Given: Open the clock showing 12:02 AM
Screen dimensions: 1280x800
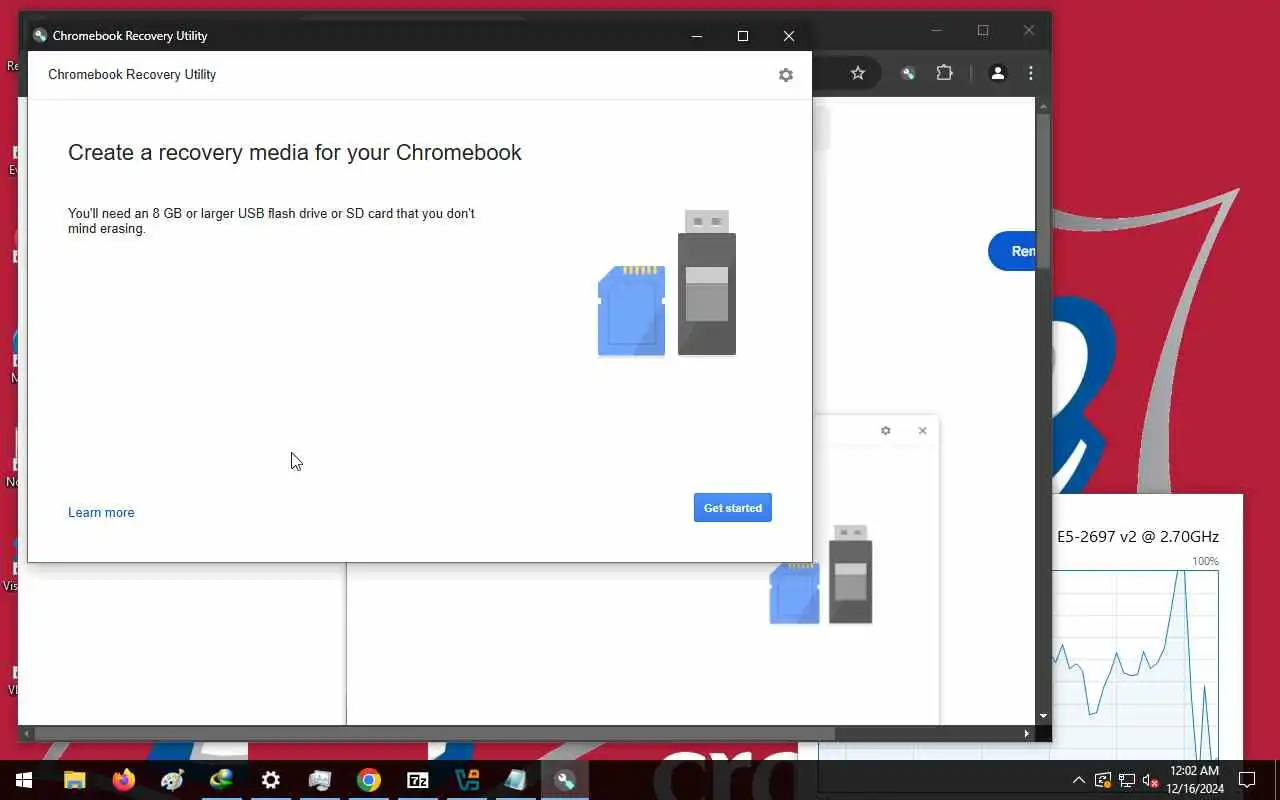Looking at the screenshot, I should [x=1194, y=780].
